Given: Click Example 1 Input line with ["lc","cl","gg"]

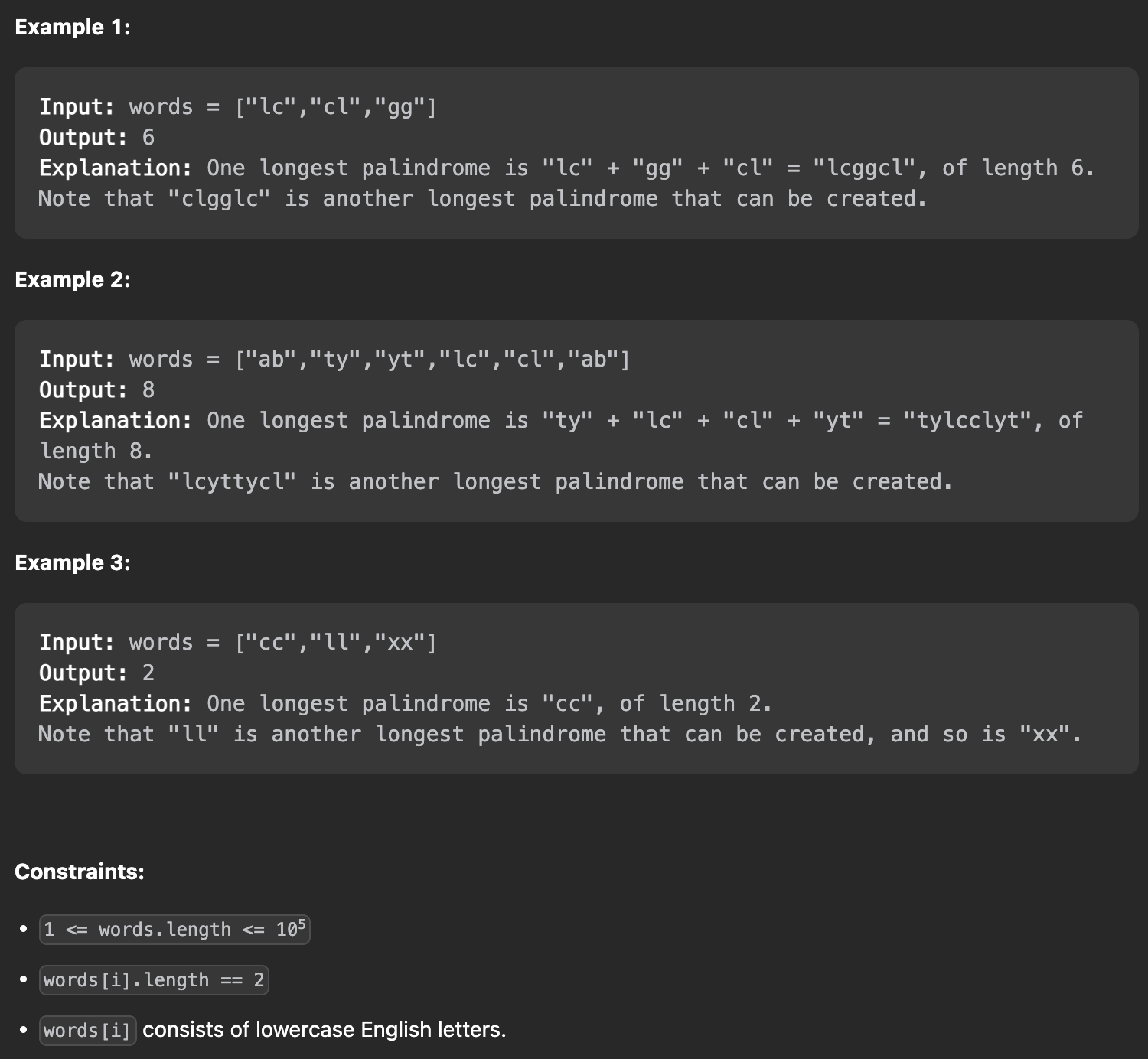Looking at the screenshot, I should (238, 107).
